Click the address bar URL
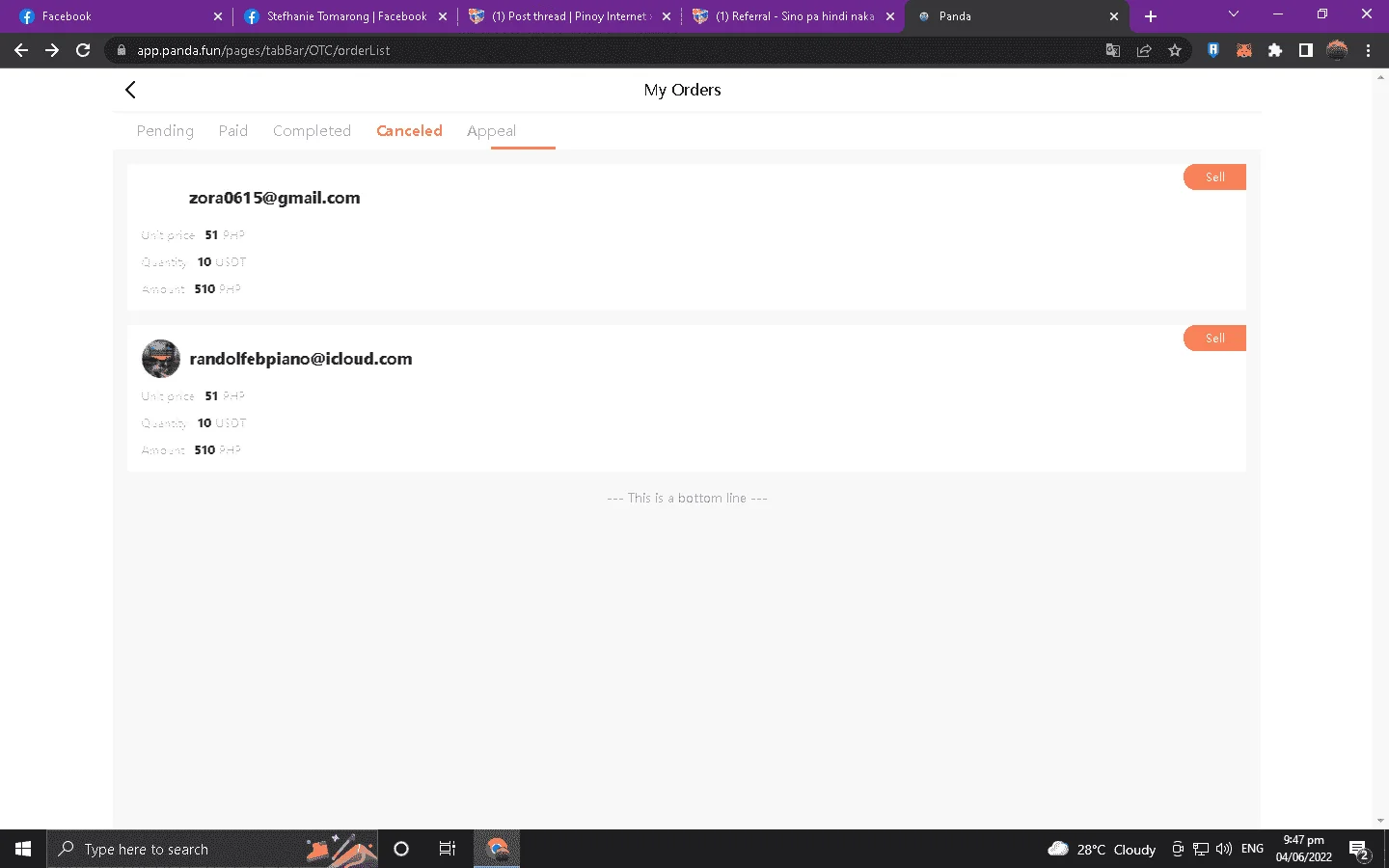1389x868 pixels. coord(263,50)
